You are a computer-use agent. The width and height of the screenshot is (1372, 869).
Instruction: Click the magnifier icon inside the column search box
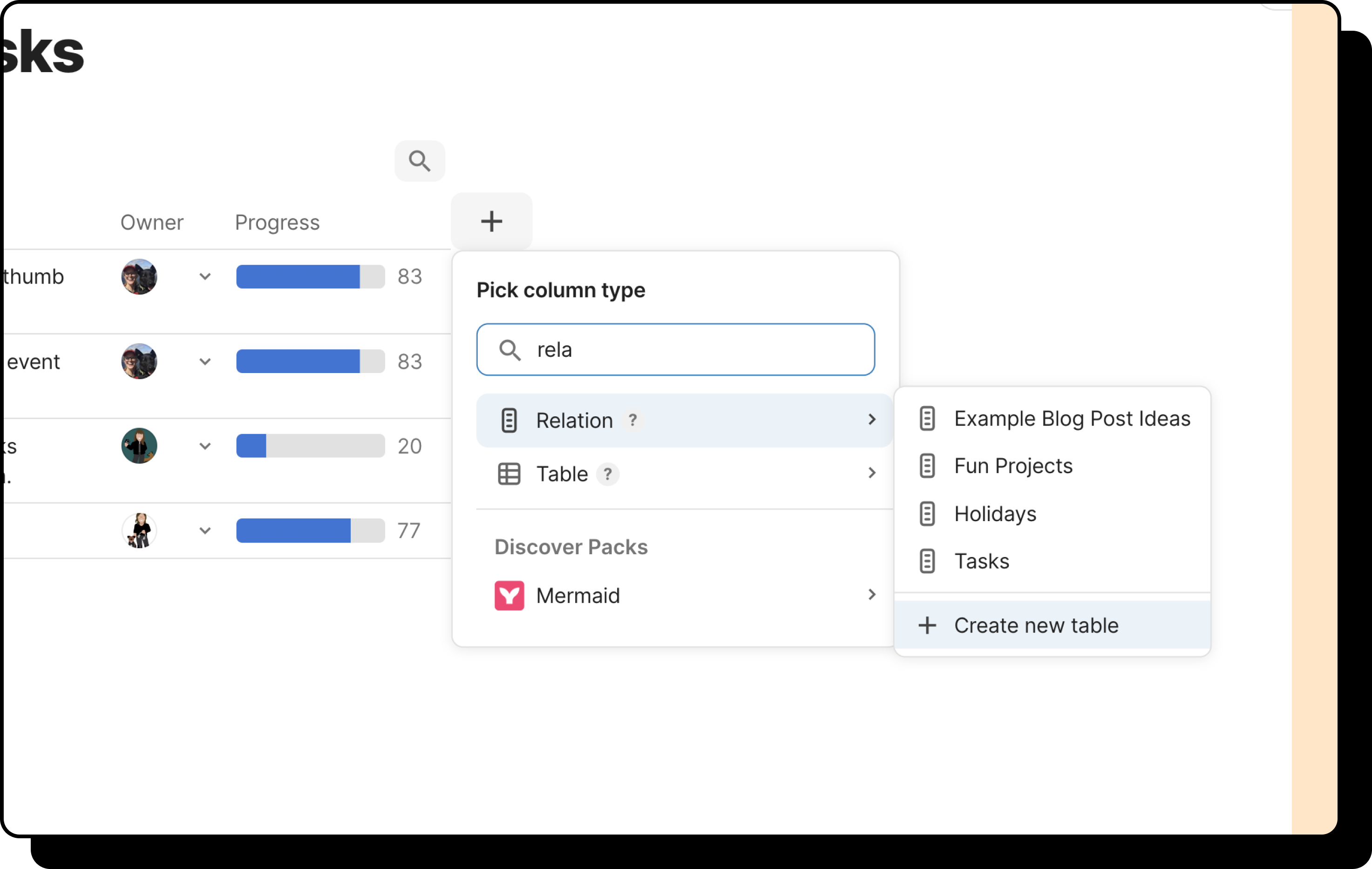[x=510, y=350]
